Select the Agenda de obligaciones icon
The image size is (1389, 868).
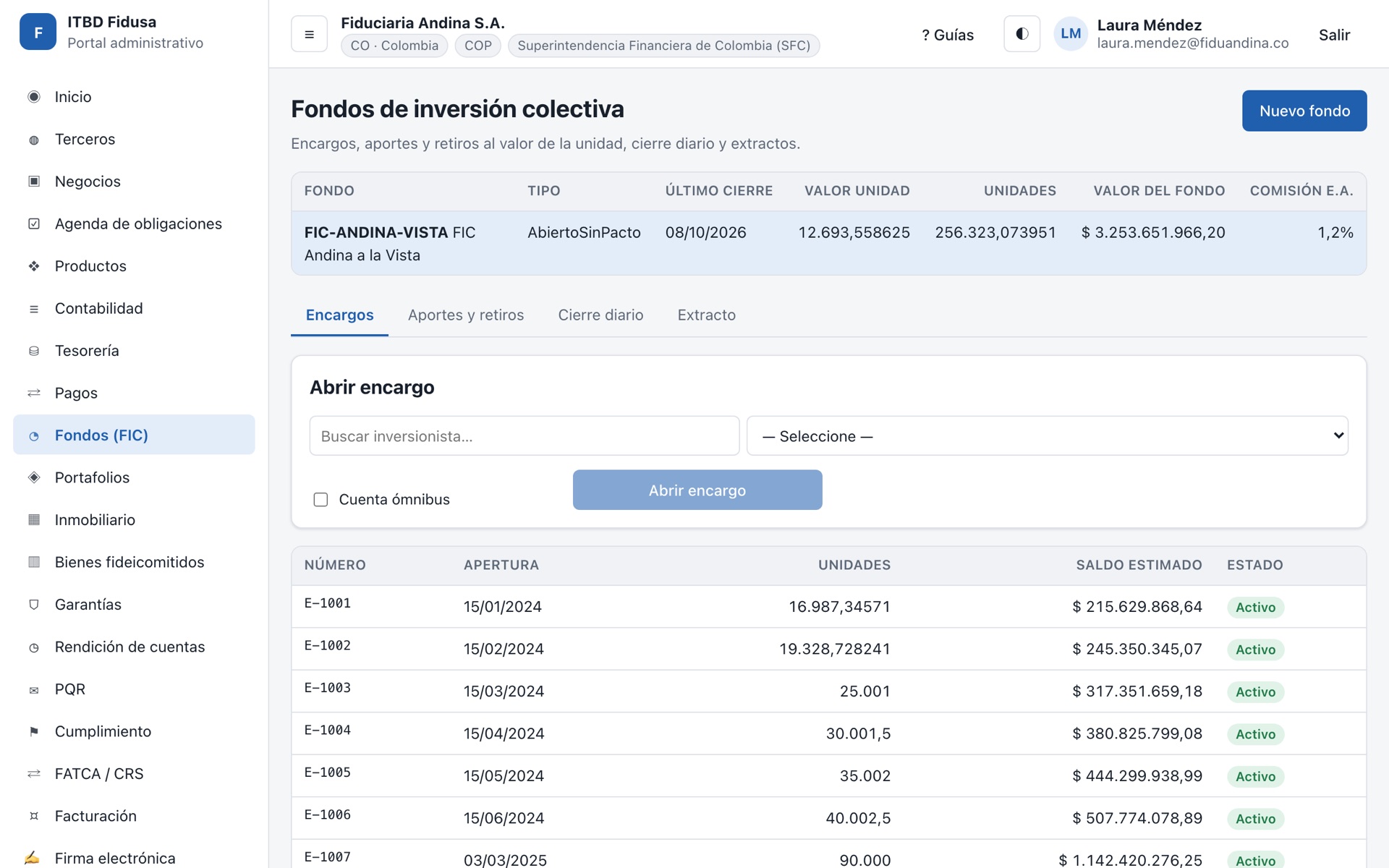34,224
